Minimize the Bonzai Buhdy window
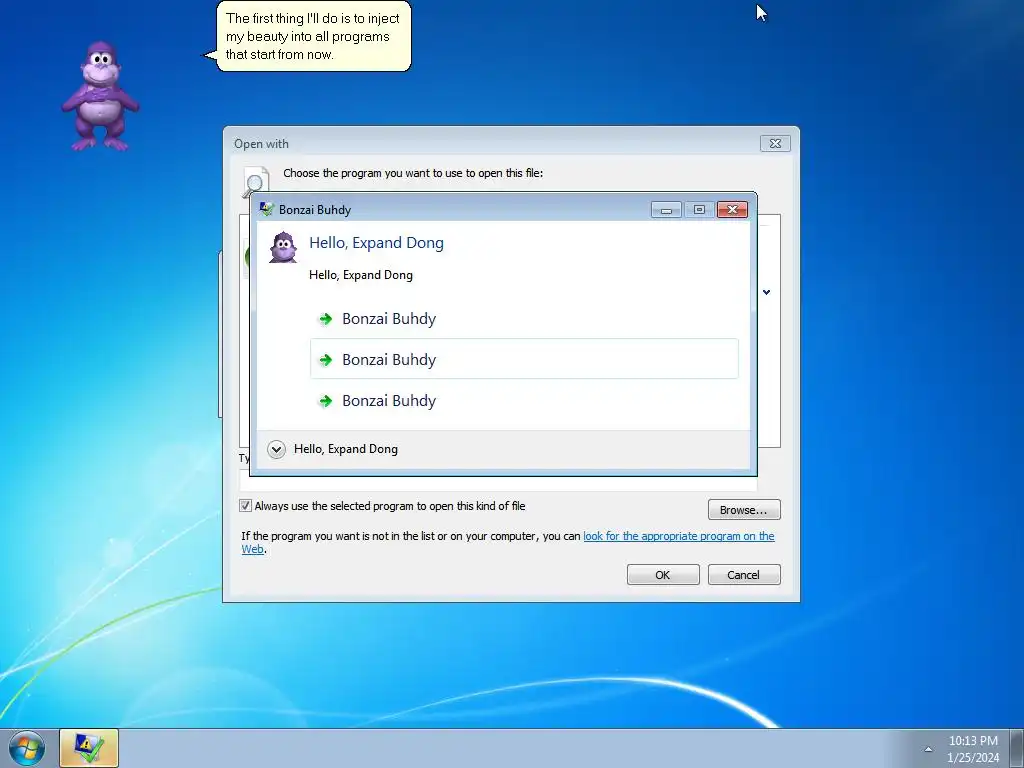This screenshot has height=768, width=1024. [666, 209]
